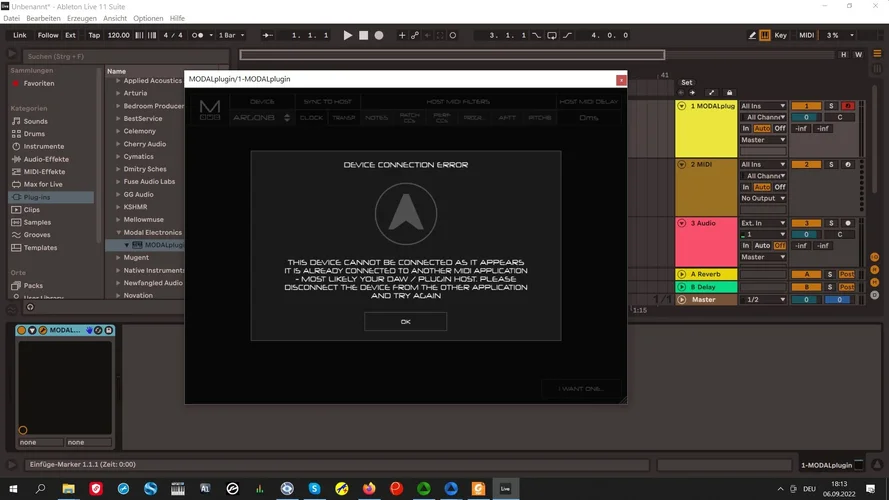This screenshot has height=500, width=889.
Task: Adjust track 3 Audio pan control
Action: click(x=840, y=235)
